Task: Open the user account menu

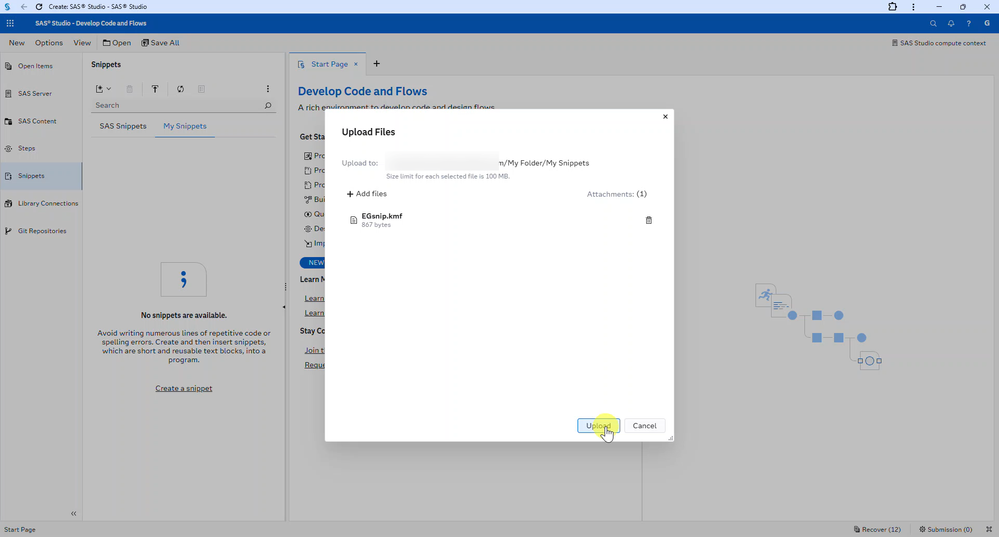Action: [x=986, y=23]
